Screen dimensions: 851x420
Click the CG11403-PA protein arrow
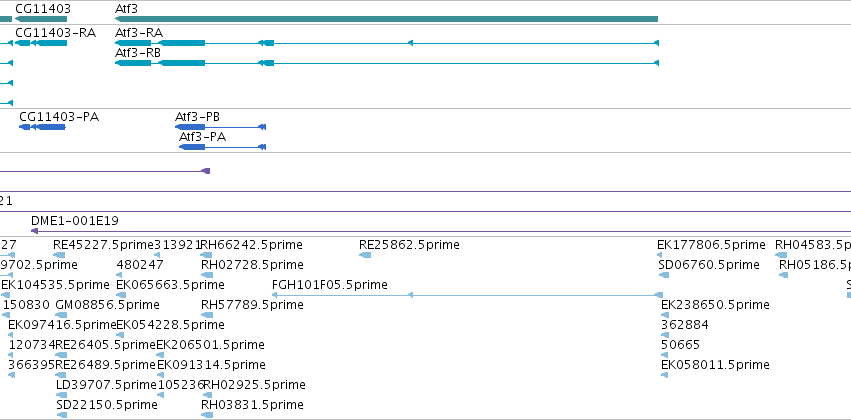tap(42, 126)
